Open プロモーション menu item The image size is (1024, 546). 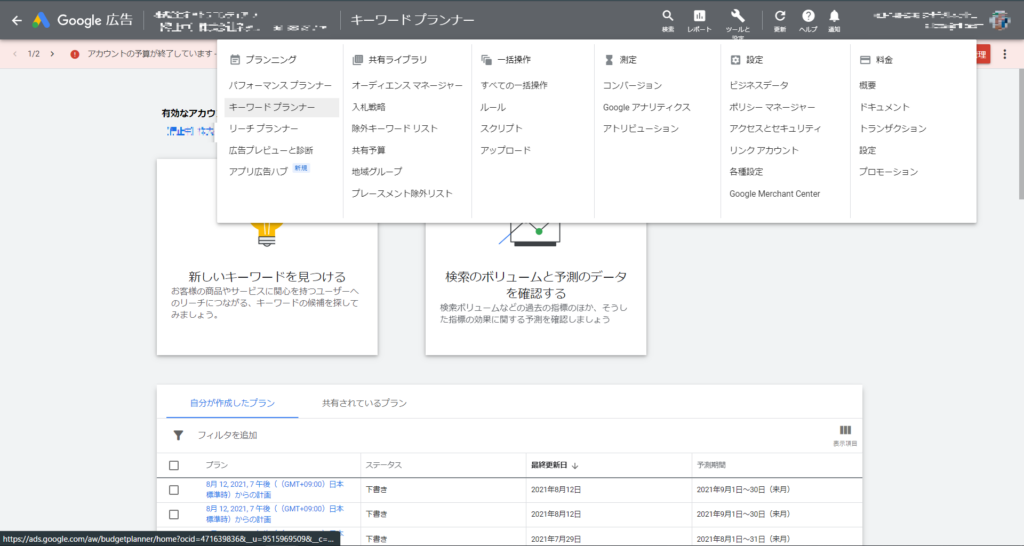point(888,172)
